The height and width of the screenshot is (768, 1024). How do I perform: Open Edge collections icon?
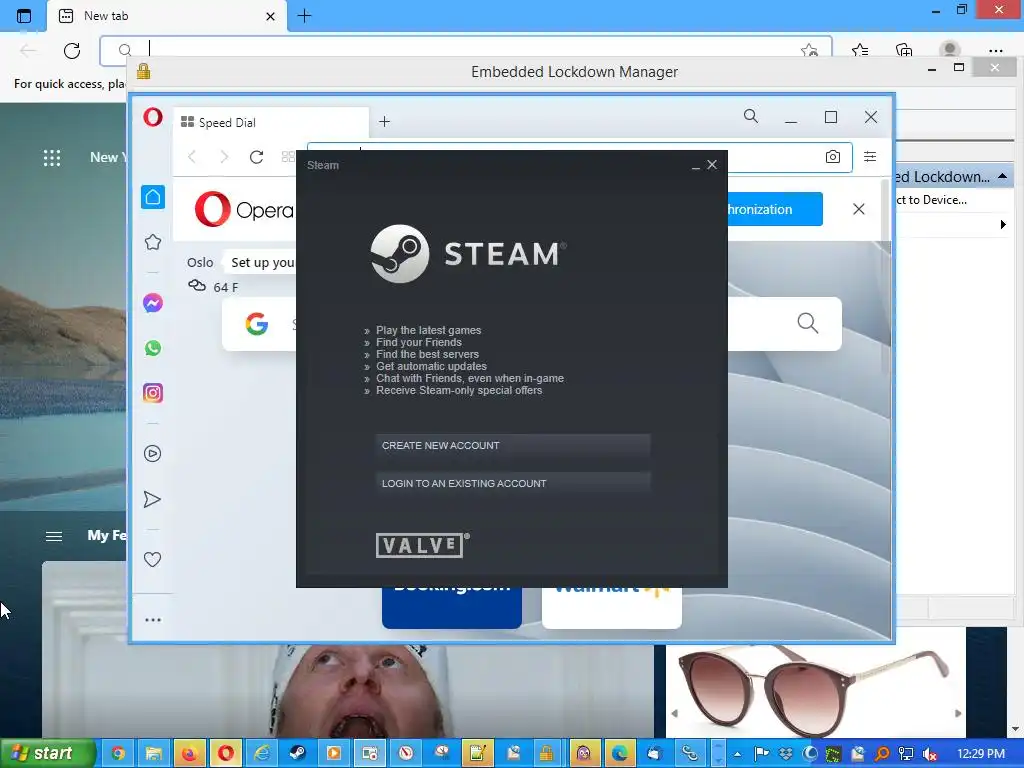904,50
